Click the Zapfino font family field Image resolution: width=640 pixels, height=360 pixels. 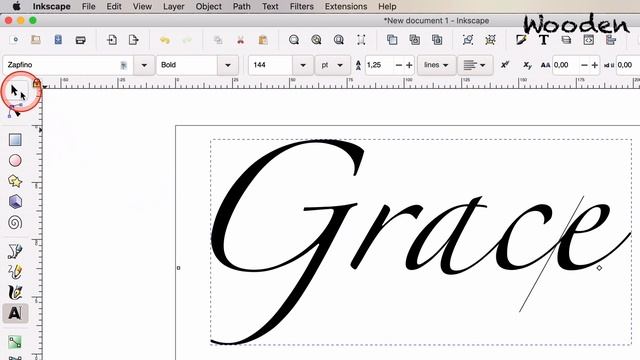pyautogui.click(x=68, y=65)
